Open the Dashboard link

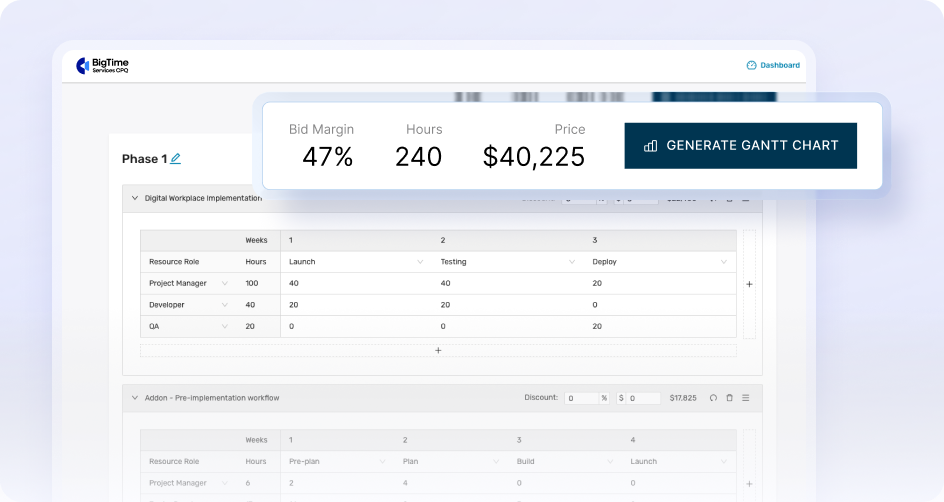pos(773,65)
